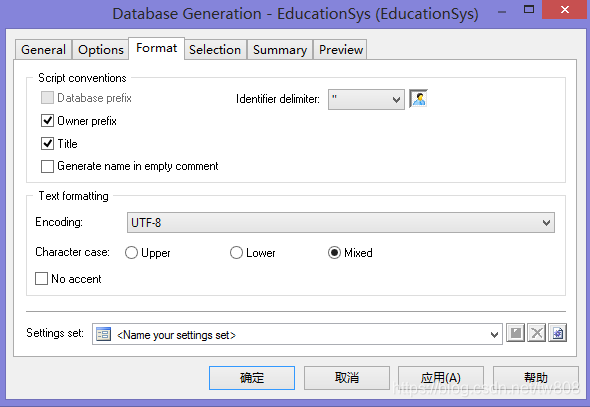Expand the Settings set dropdown
The height and width of the screenshot is (407, 590).
(494, 334)
